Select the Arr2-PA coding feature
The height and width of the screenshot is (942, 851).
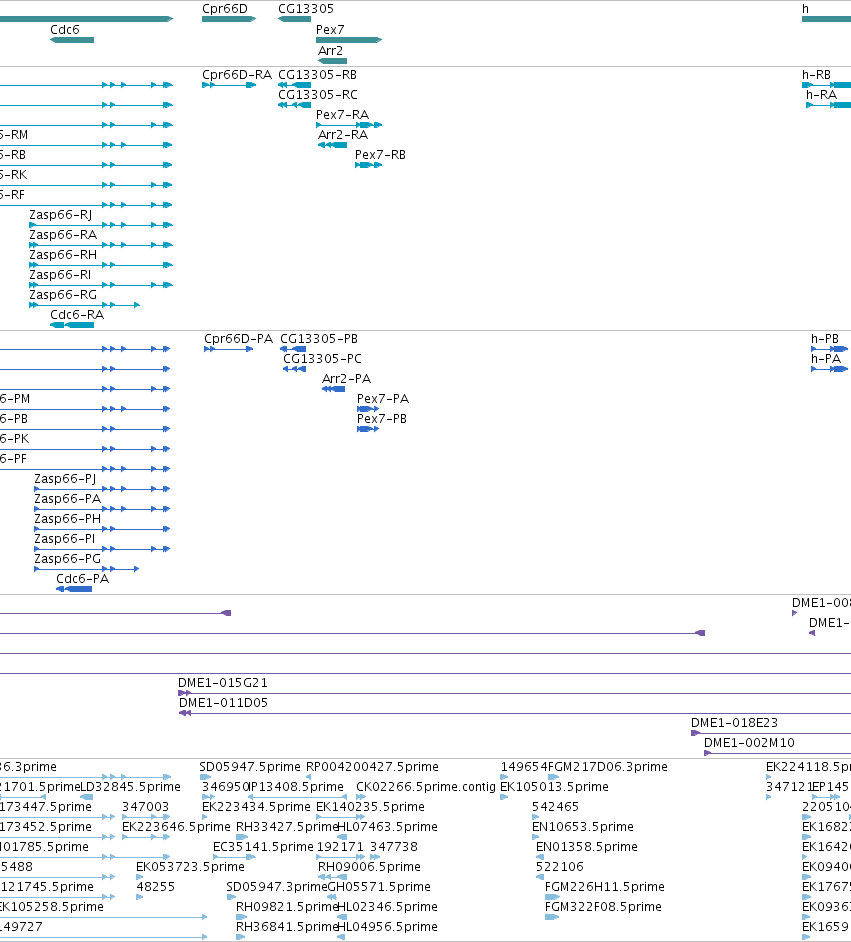pyautogui.click(x=333, y=389)
